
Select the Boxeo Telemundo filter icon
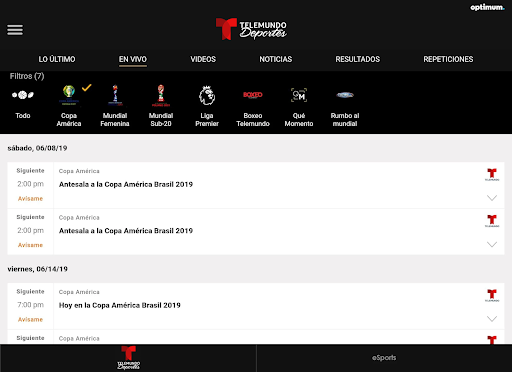coord(253,95)
